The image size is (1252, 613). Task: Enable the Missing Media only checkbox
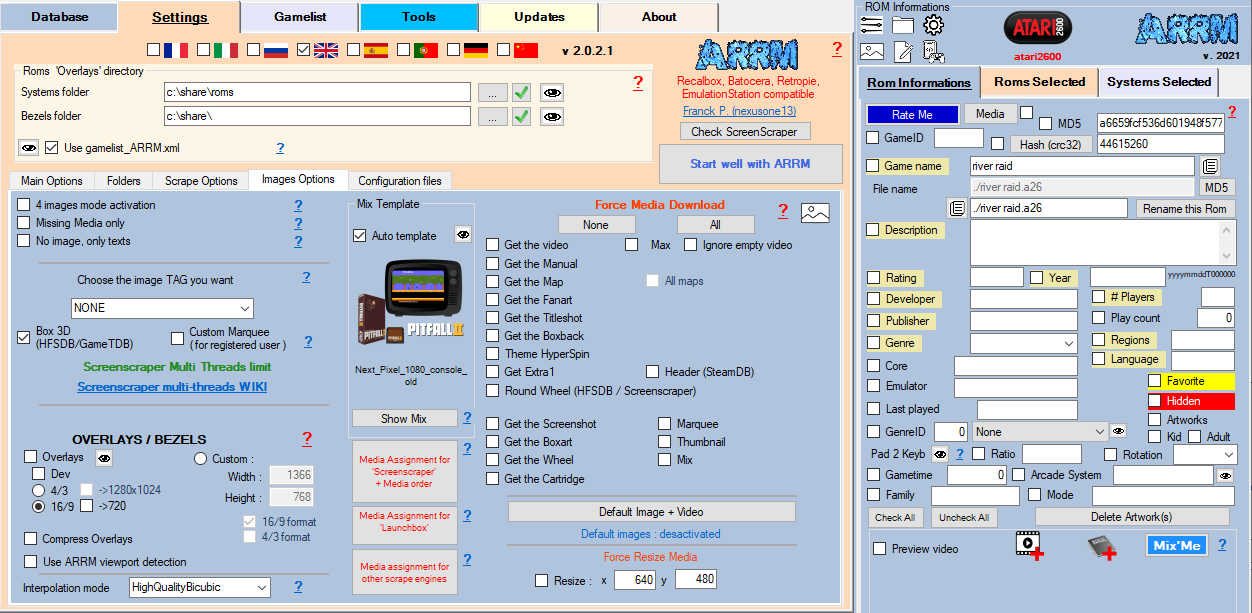tap(24, 223)
